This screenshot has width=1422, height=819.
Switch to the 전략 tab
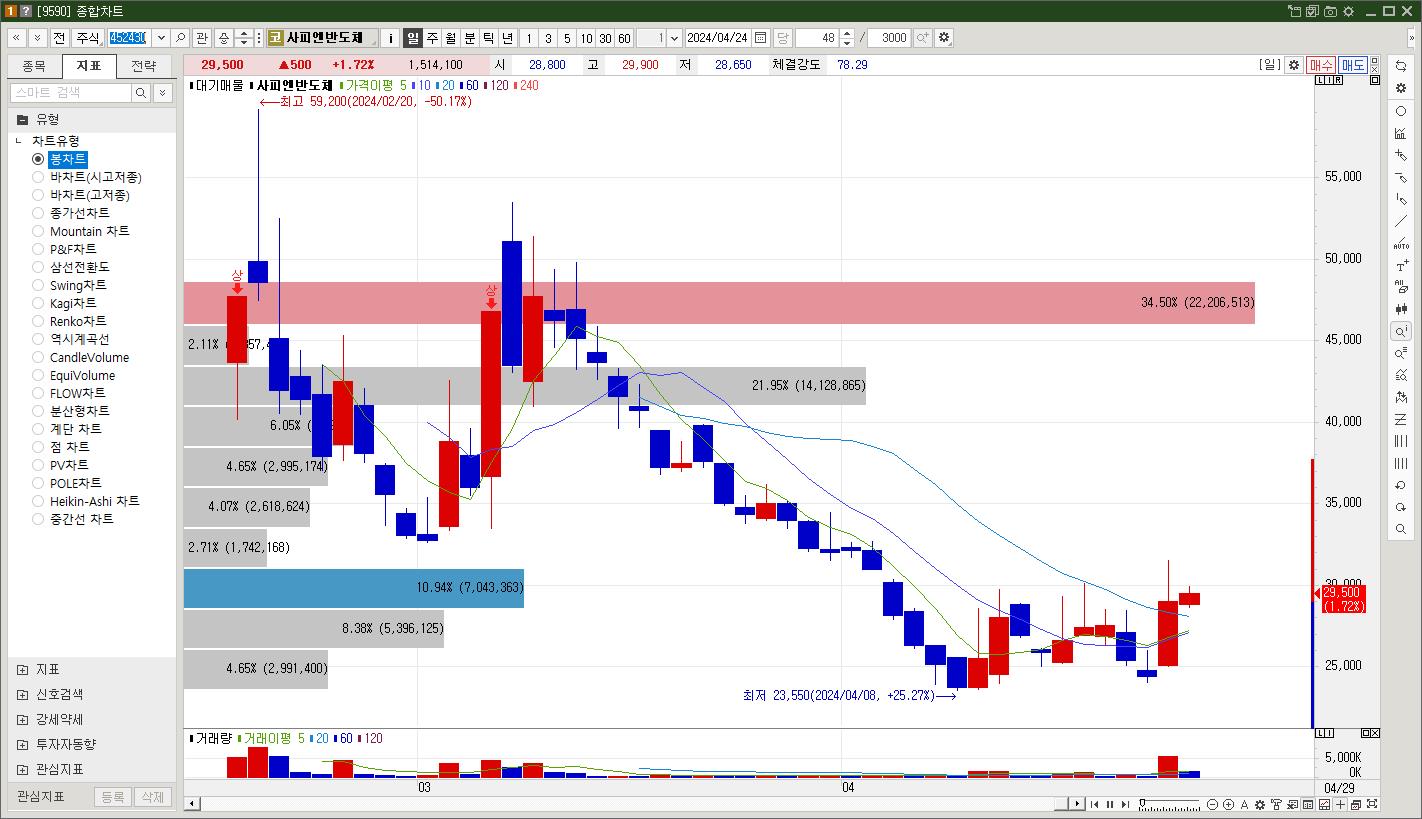coord(143,66)
